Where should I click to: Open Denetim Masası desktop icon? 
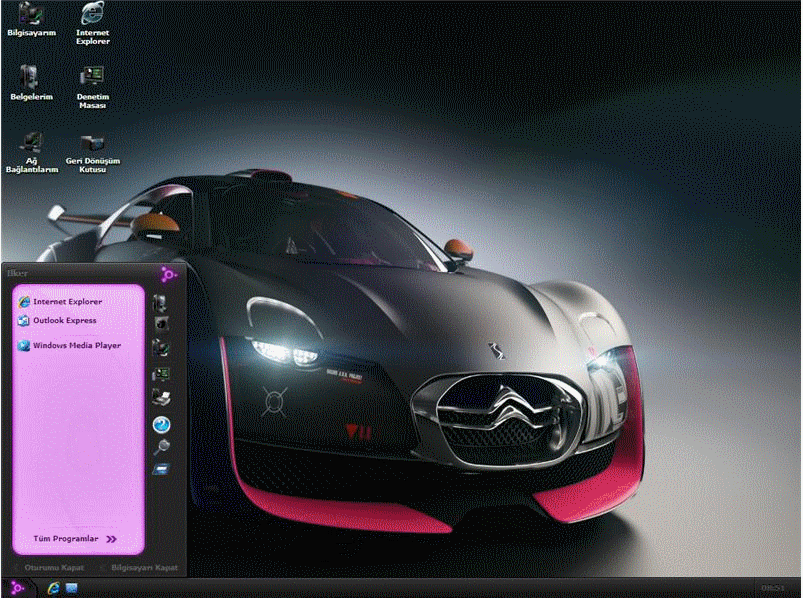tap(93, 87)
